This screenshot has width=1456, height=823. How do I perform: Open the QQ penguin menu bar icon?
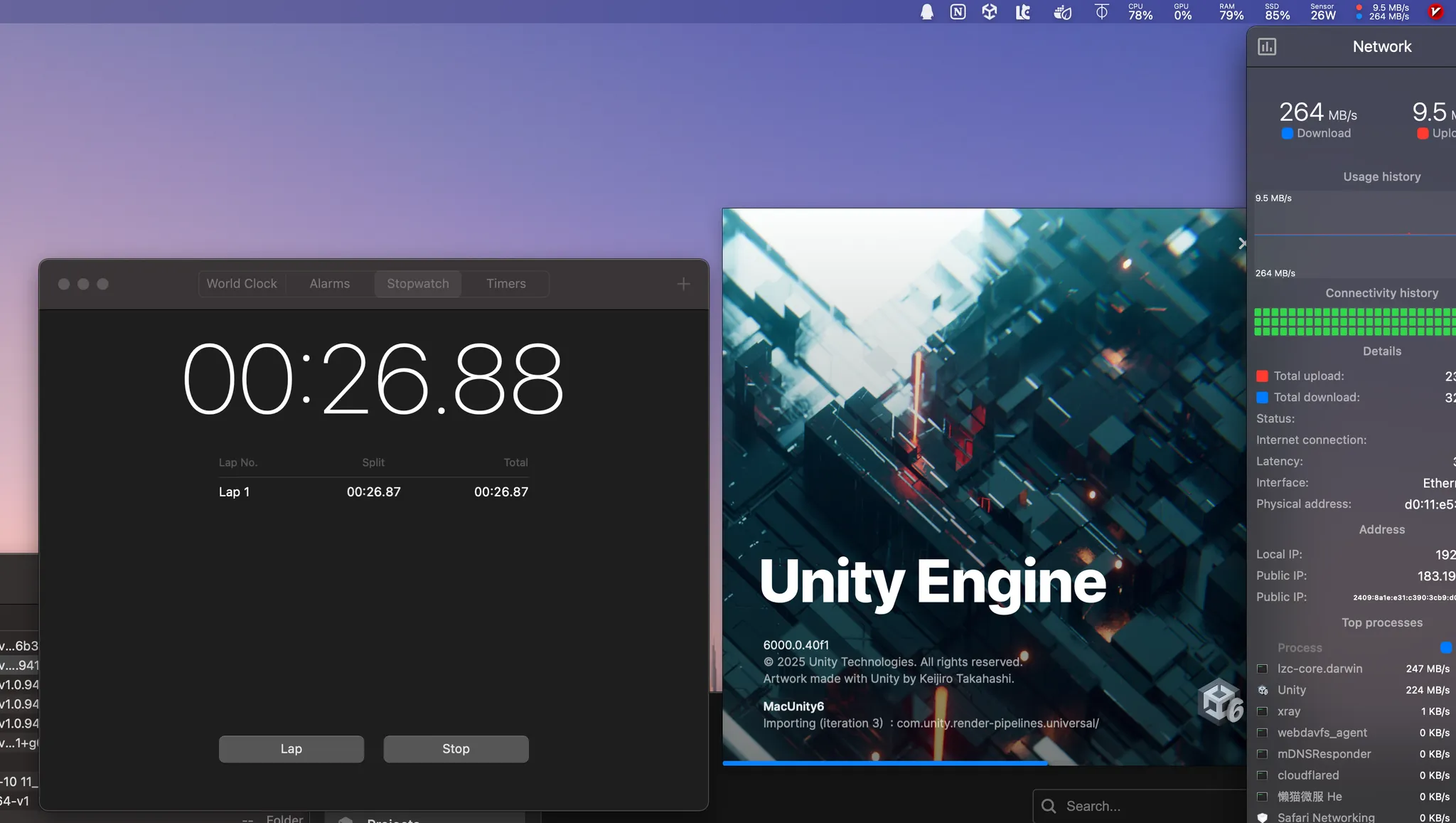point(926,12)
